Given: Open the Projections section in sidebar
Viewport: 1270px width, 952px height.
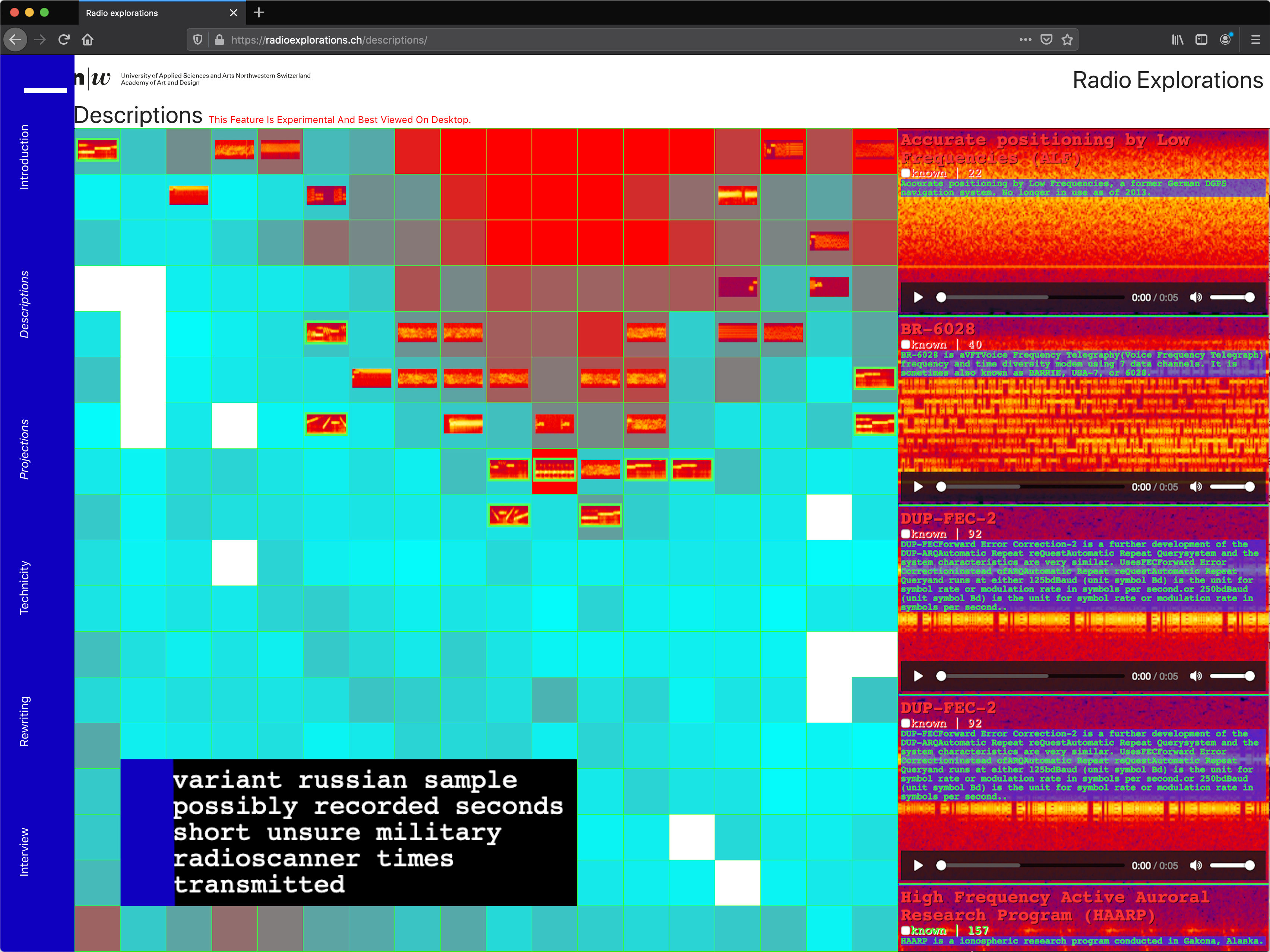Looking at the screenshot, I should coord(24,449).
